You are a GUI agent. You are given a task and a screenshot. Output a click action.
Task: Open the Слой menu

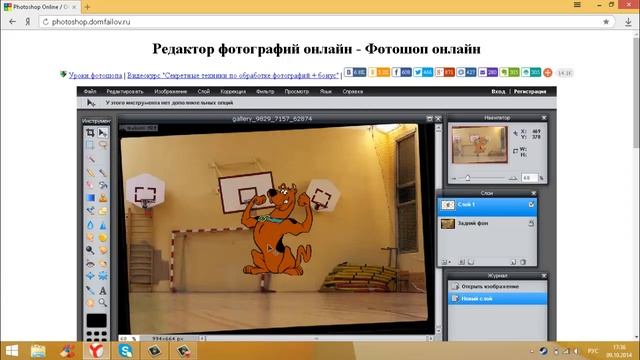point(204,91)
